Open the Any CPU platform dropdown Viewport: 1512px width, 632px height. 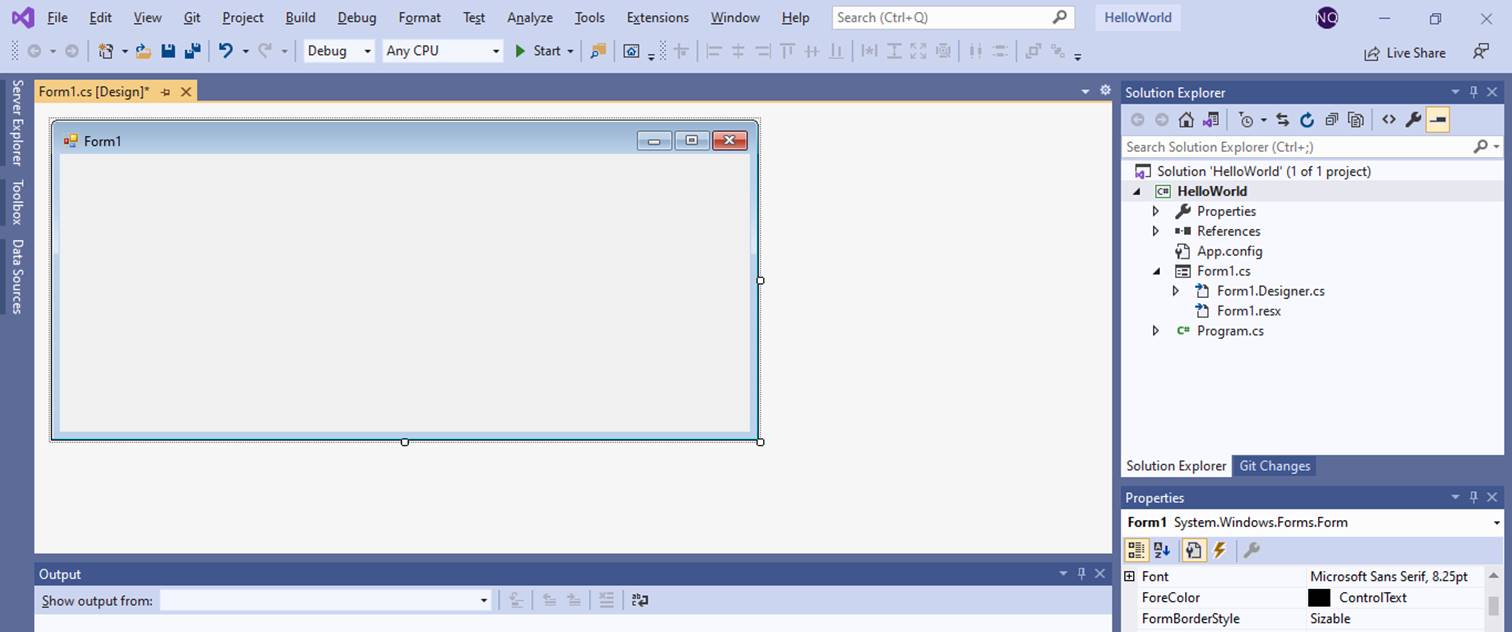coord(497,50)
